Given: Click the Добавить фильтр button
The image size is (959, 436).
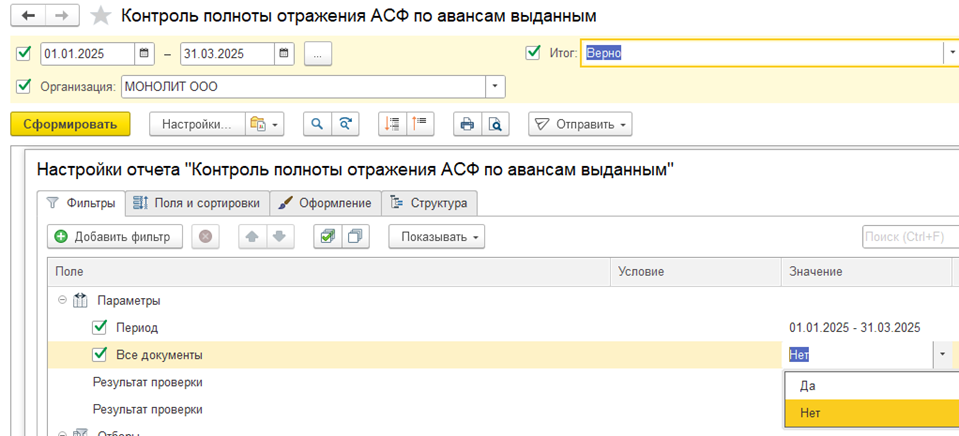Looking at the screenshot, I should click(115, 237).
